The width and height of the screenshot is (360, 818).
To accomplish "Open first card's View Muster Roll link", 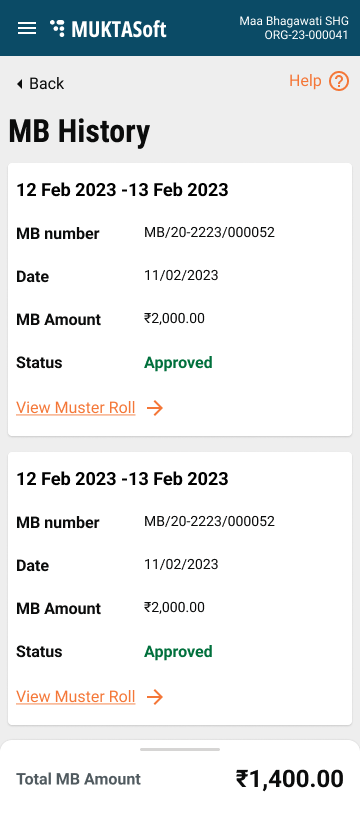I will [x=76, y=408].
